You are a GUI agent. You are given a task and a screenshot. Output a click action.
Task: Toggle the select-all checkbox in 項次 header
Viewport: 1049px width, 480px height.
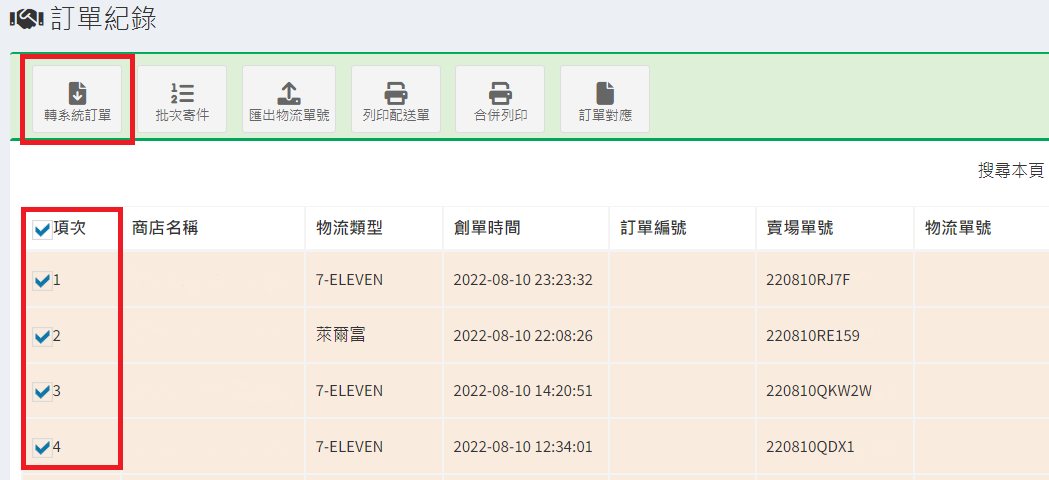click(x=43, y=231)
